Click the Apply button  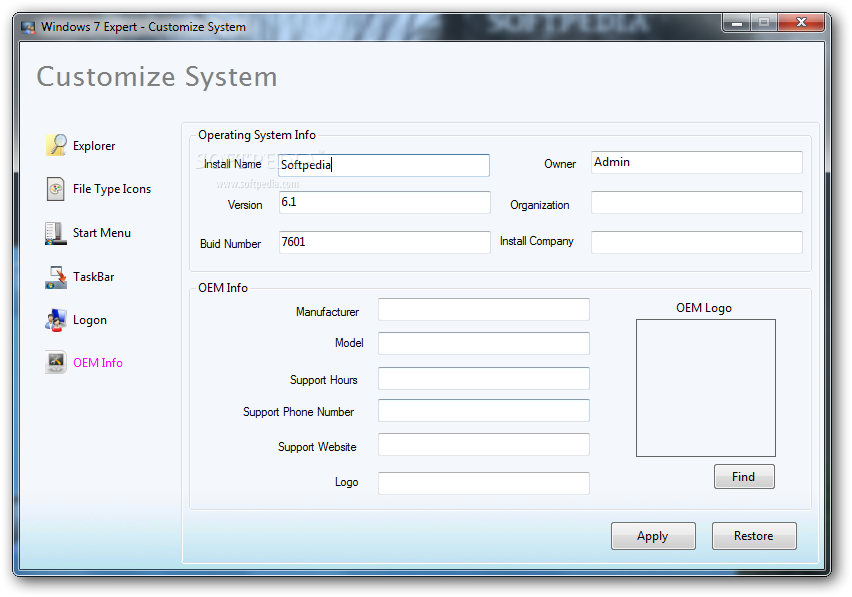tap(653, 536)
